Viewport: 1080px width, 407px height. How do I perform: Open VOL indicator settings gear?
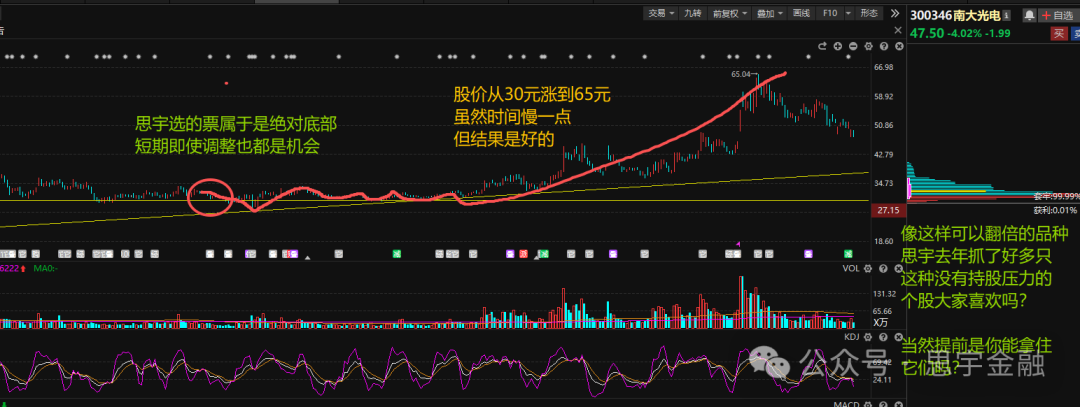pos(870,268)
